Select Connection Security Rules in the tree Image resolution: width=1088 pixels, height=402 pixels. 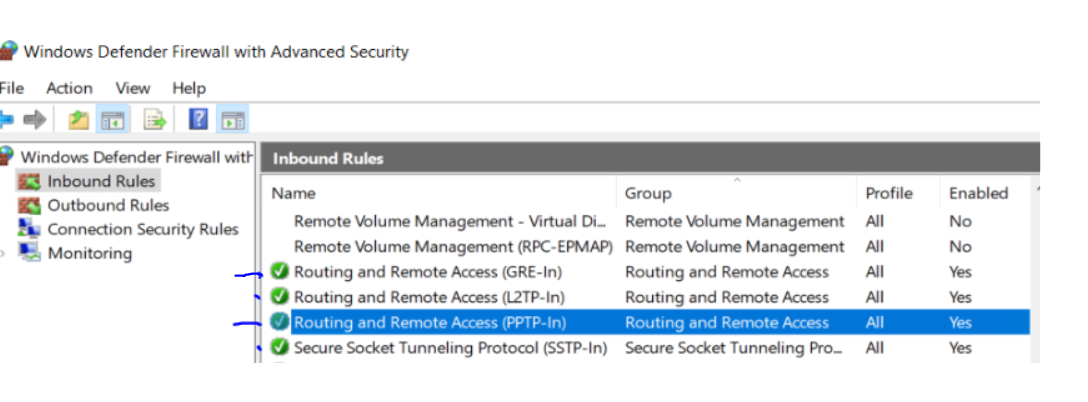(x=143, y=229)
